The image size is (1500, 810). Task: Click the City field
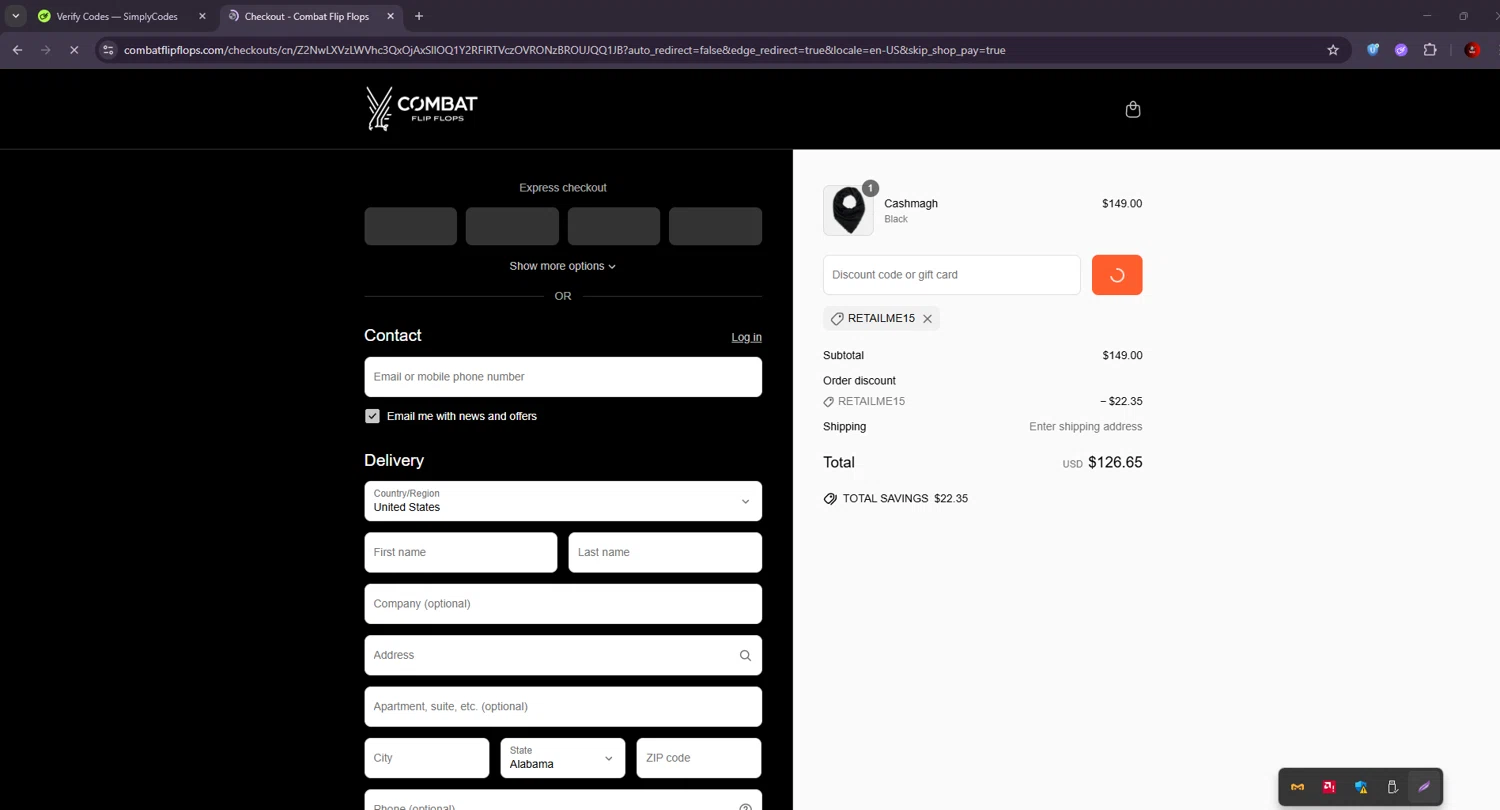pyautogui.click(x=427, y=758)
